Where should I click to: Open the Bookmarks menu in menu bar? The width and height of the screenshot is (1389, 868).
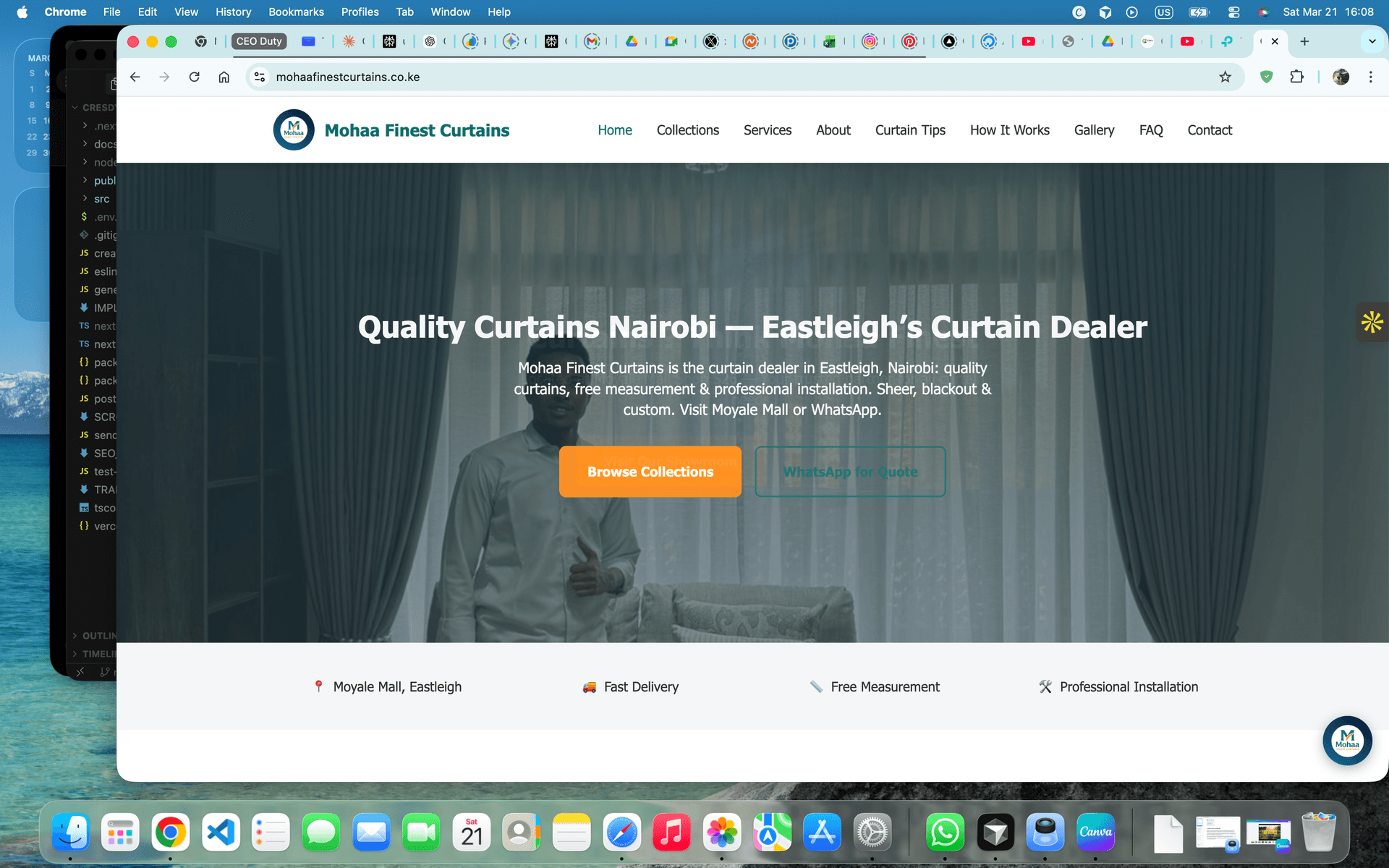coord(296,12)
